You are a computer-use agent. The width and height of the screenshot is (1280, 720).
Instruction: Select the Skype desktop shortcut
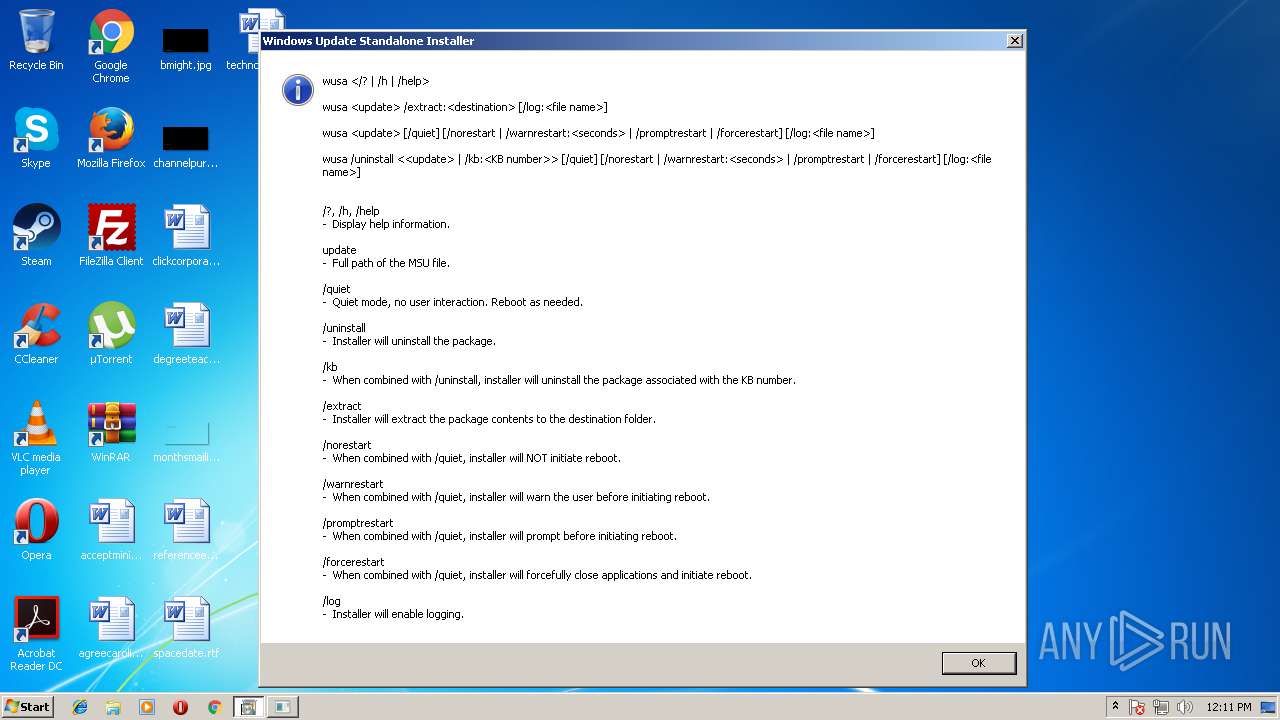point(36,138)
